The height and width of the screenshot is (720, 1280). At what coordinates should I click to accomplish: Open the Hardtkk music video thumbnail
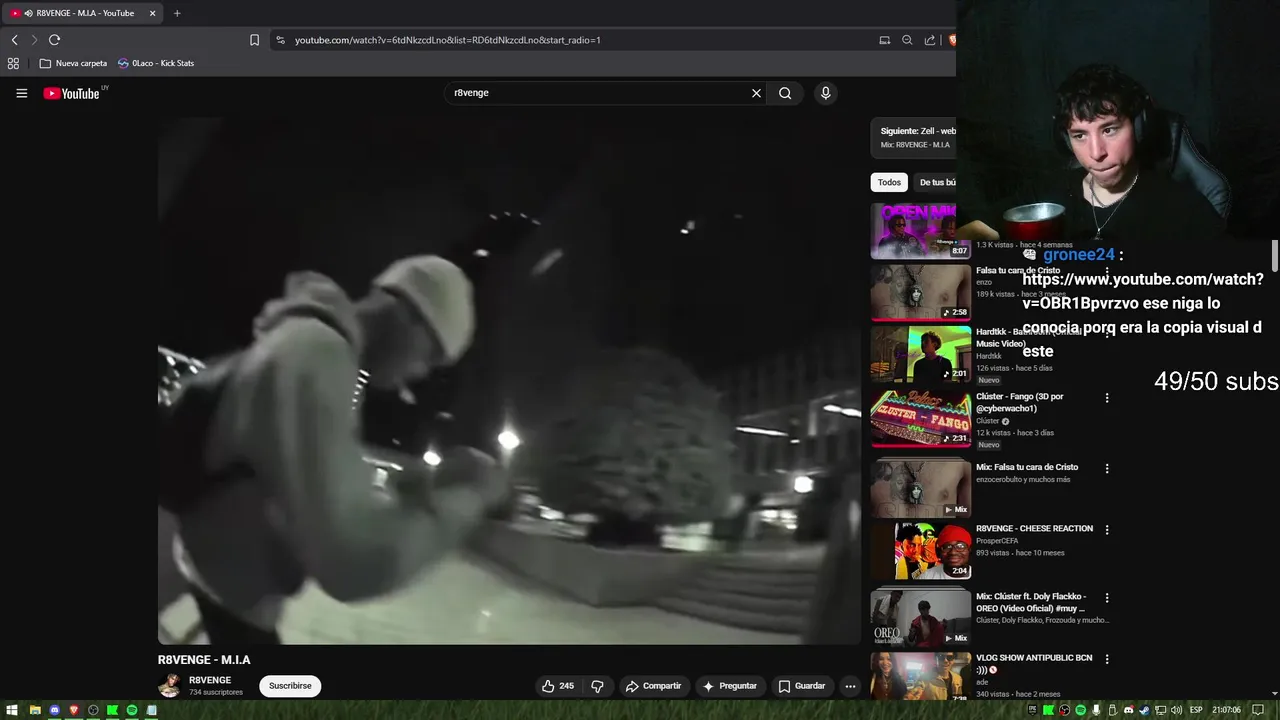coord(920,354)
